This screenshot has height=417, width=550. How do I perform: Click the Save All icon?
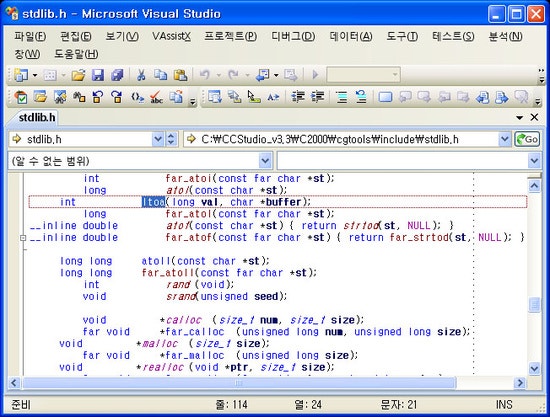117,75
